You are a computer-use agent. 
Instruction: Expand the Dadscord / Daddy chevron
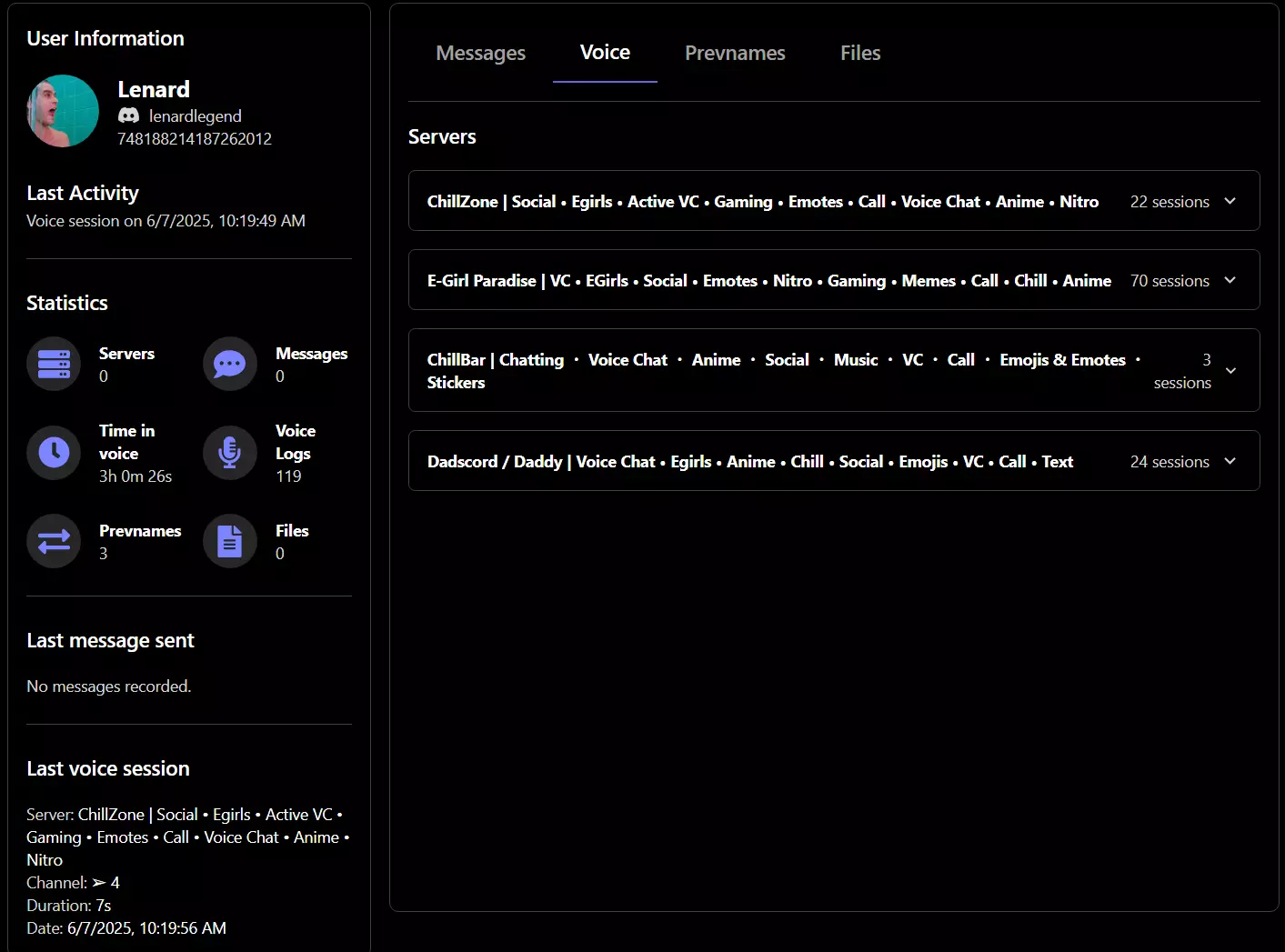coord(1230,461)
